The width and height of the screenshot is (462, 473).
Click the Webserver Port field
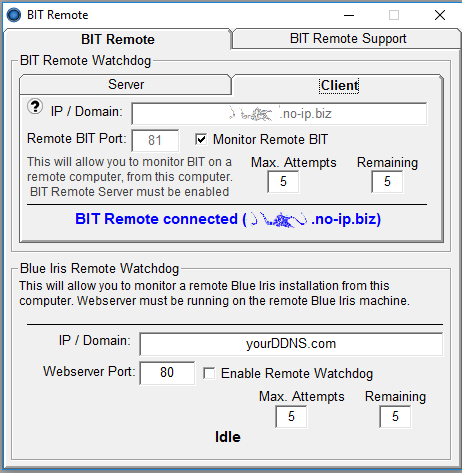click(x=167, y=373)
